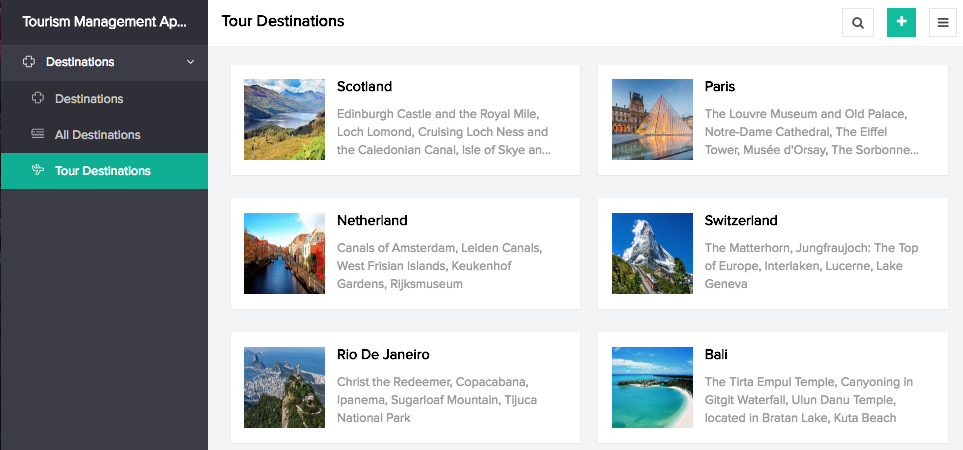The height and width of the screenshot is (450, 963).
Task: Click the search magnifier icon
Action: pyautogui.click(x=858, y=22)
